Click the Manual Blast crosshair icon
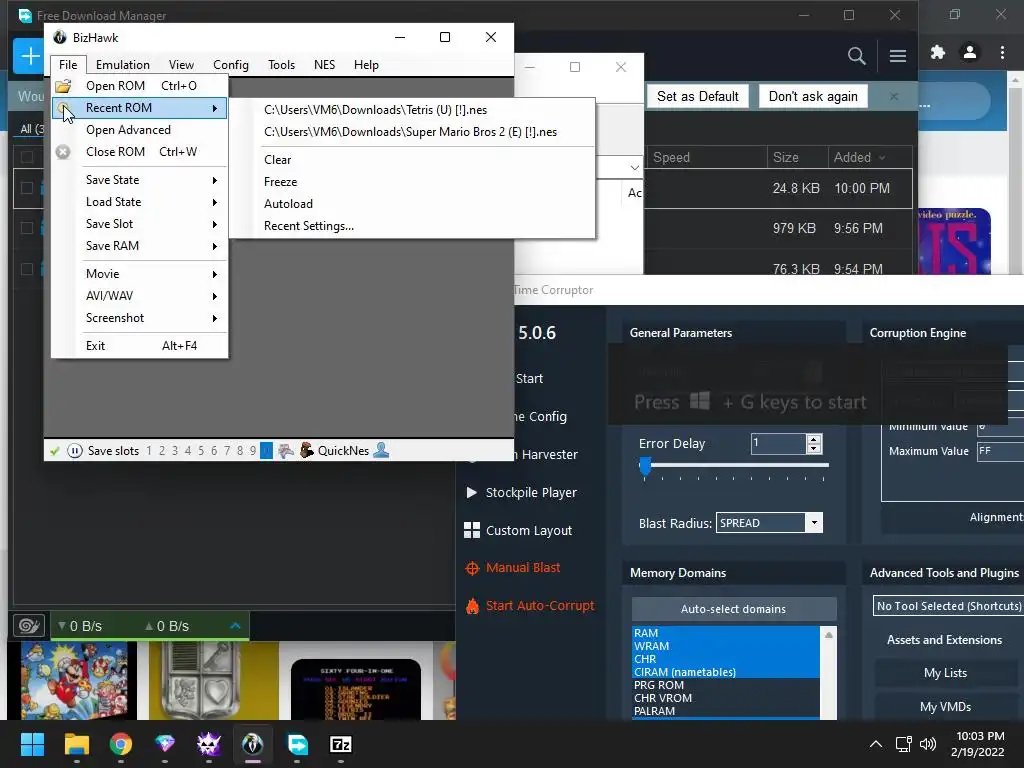This screenshot has height=768, width=1024. [x=472, y=568]
